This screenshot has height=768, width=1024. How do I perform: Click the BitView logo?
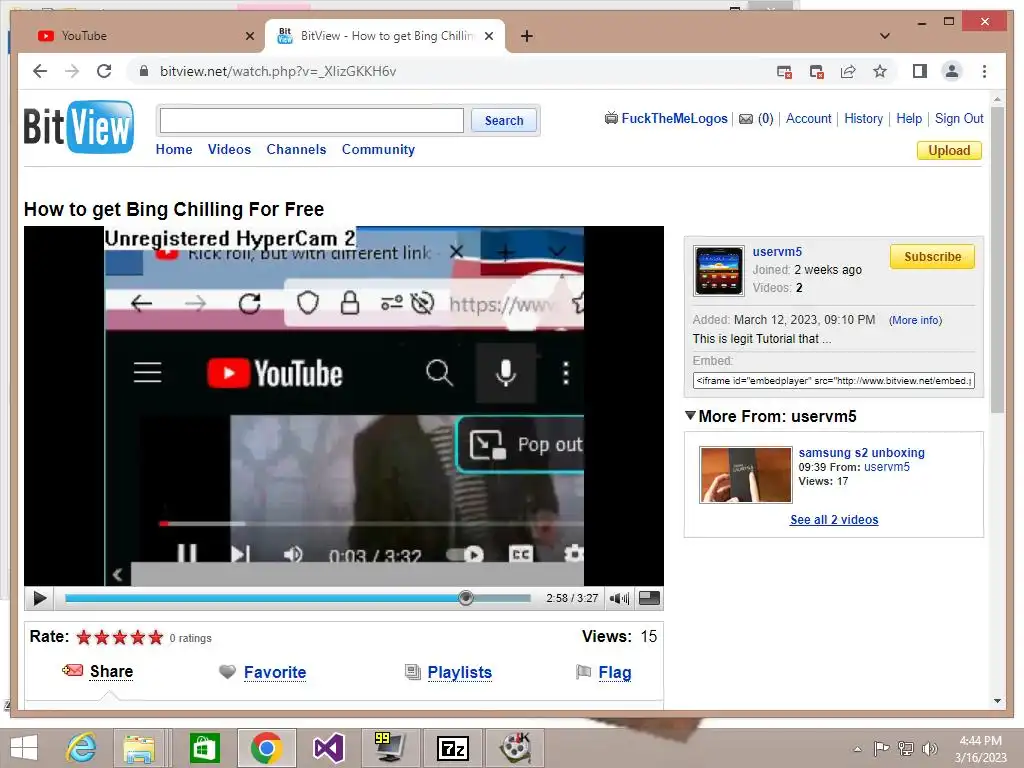click(x=78, y=127)
